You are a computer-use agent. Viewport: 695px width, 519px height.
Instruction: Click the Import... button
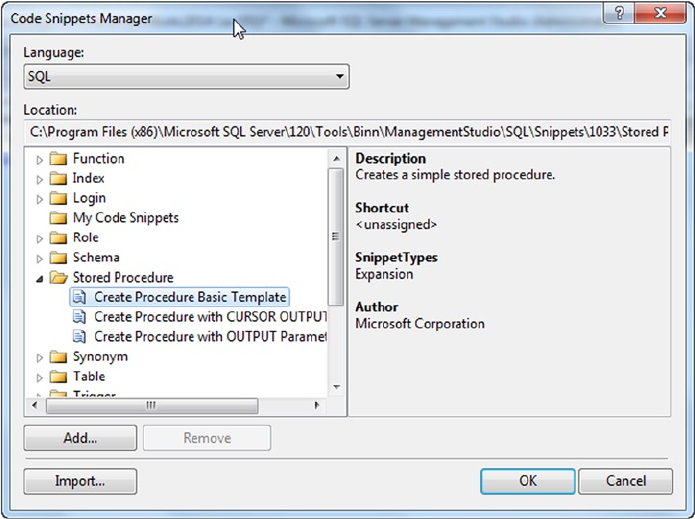[x=79, y=481]
